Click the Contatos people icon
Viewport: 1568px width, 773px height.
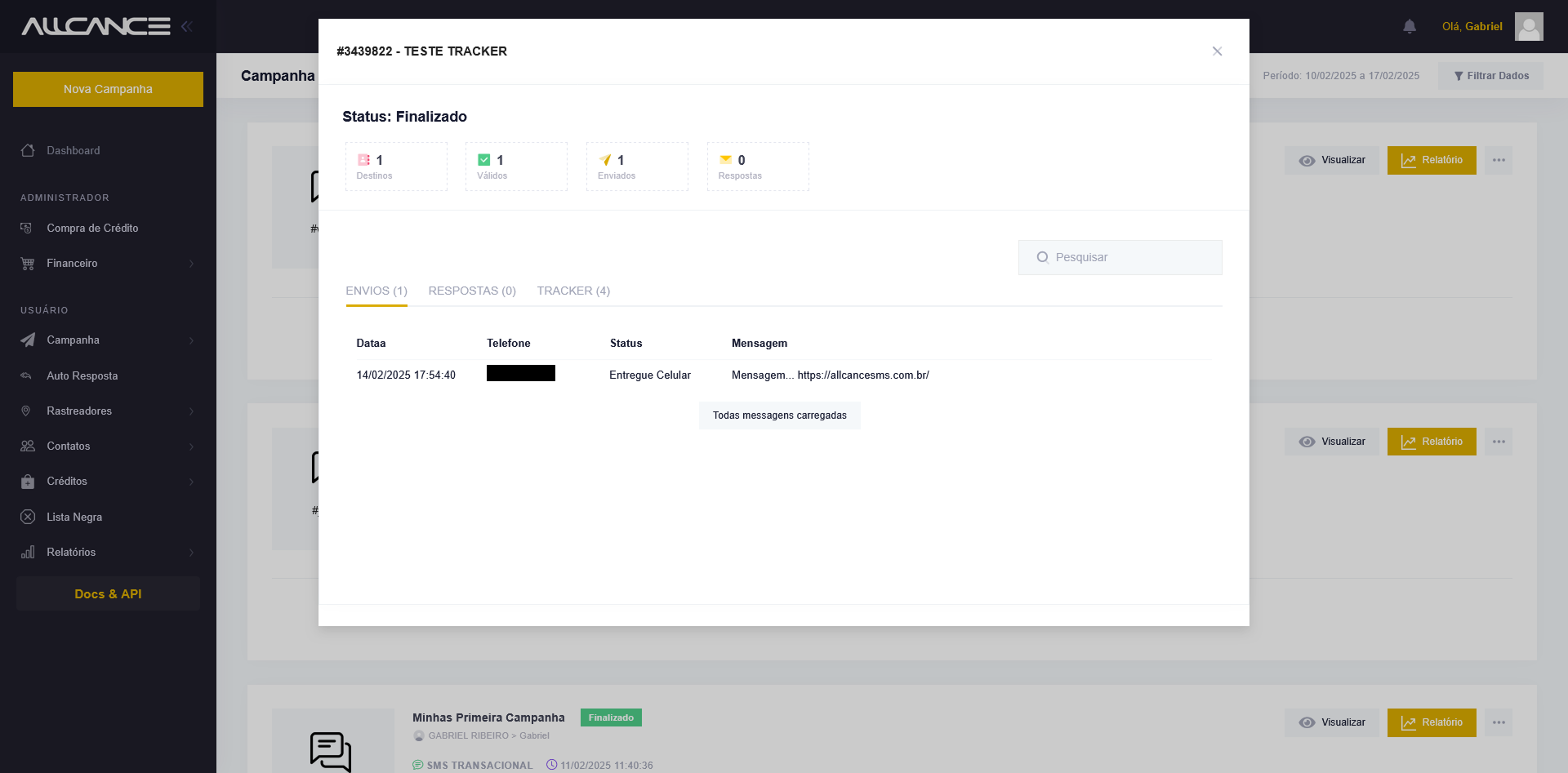click(28, 446)
